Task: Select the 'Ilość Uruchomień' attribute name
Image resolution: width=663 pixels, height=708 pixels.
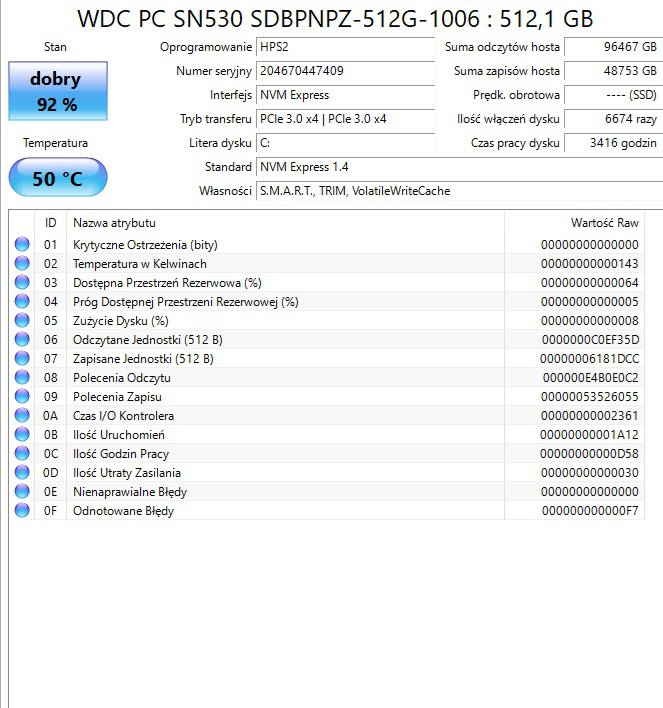Action: 119,435
